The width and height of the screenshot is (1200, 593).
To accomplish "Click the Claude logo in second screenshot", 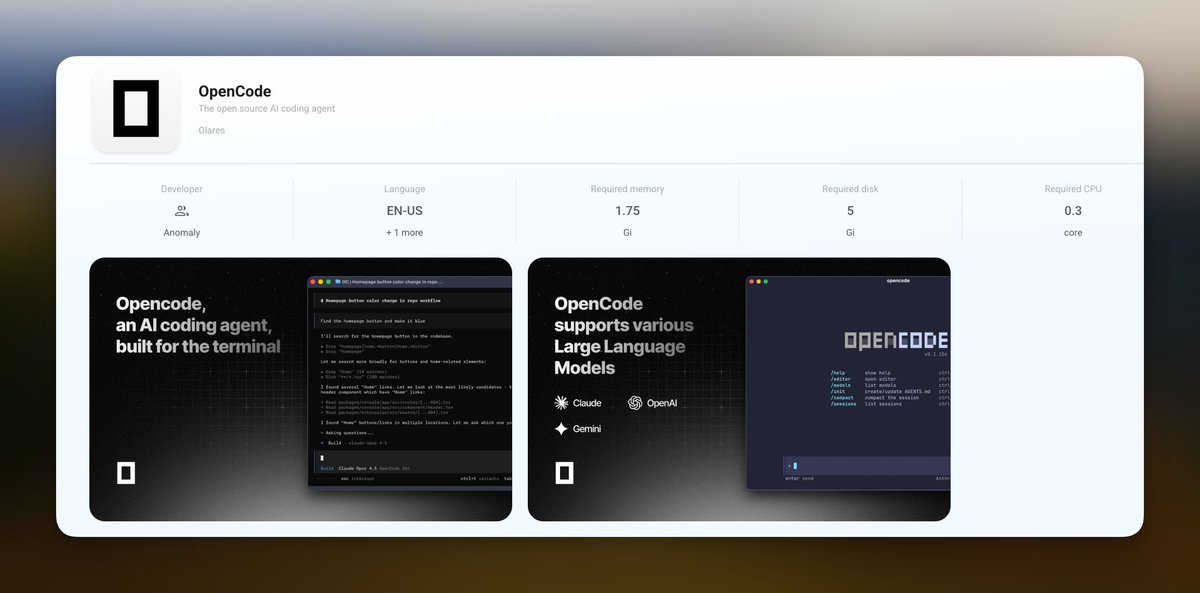I will point(562,403).
